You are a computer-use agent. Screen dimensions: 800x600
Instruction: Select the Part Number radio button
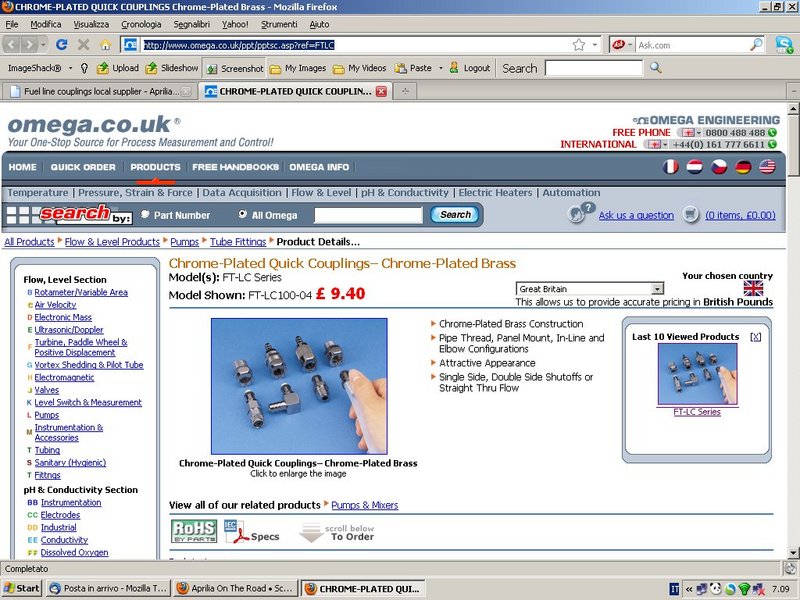[x=145, y=214]
